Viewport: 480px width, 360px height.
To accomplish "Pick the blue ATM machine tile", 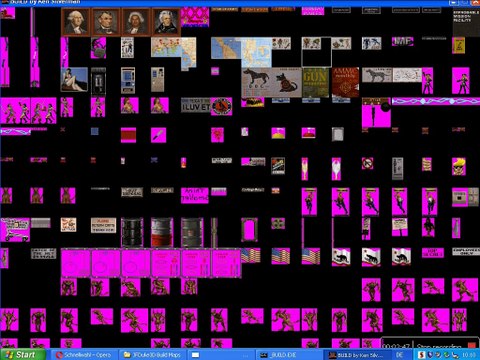I will 128,80.
